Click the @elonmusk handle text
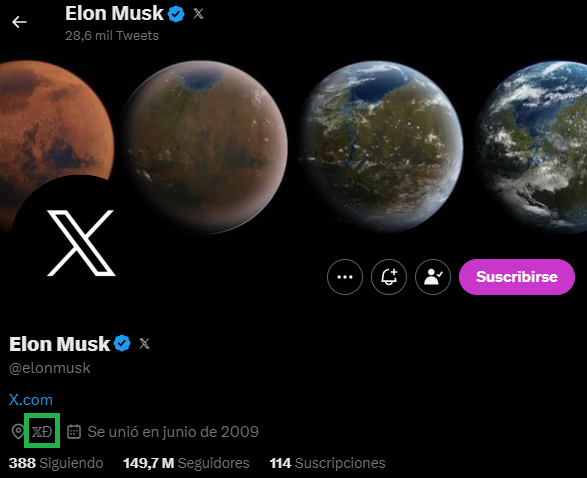This screenshot has height=478, width=587. pyautogui.click(x=50, y=368)
